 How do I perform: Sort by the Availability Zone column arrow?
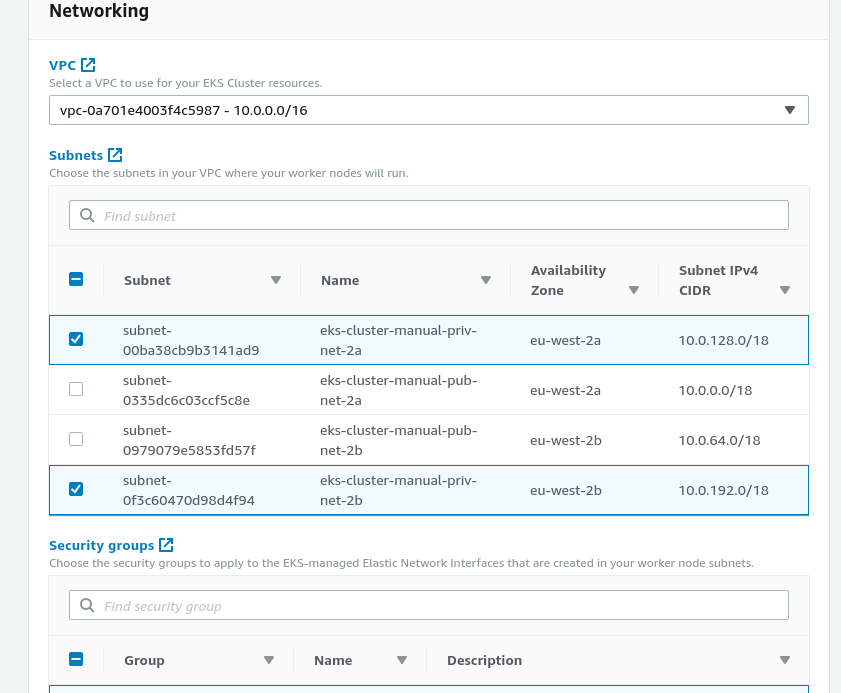coord(633,290)
